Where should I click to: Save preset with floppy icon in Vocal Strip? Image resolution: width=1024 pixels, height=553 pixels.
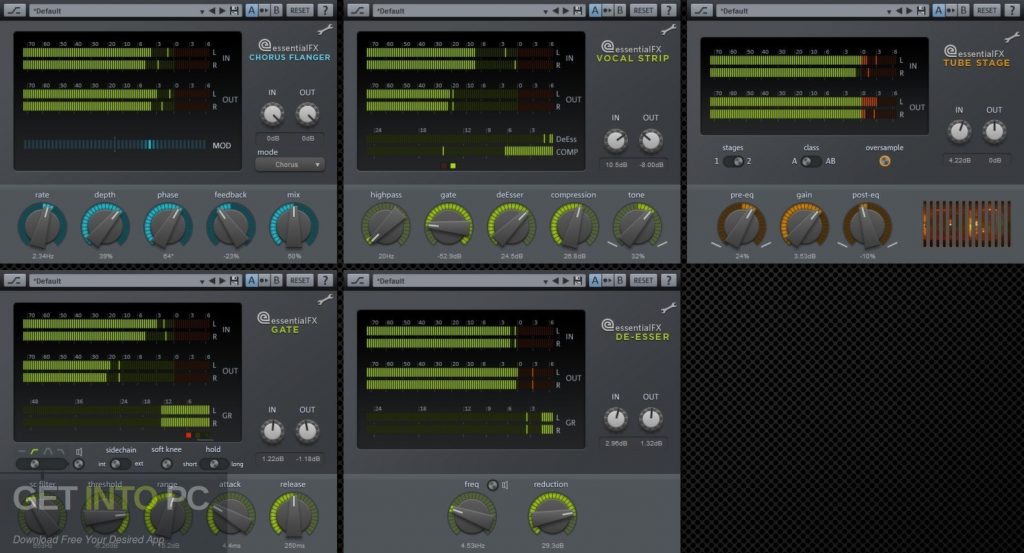pyautogui.click(x=577, y=10)
